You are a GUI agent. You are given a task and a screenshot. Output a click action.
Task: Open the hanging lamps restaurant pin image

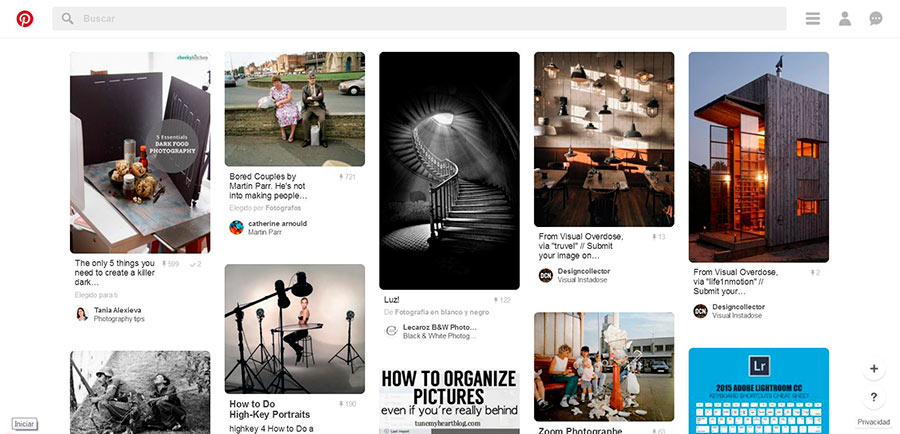coord(604,140)
